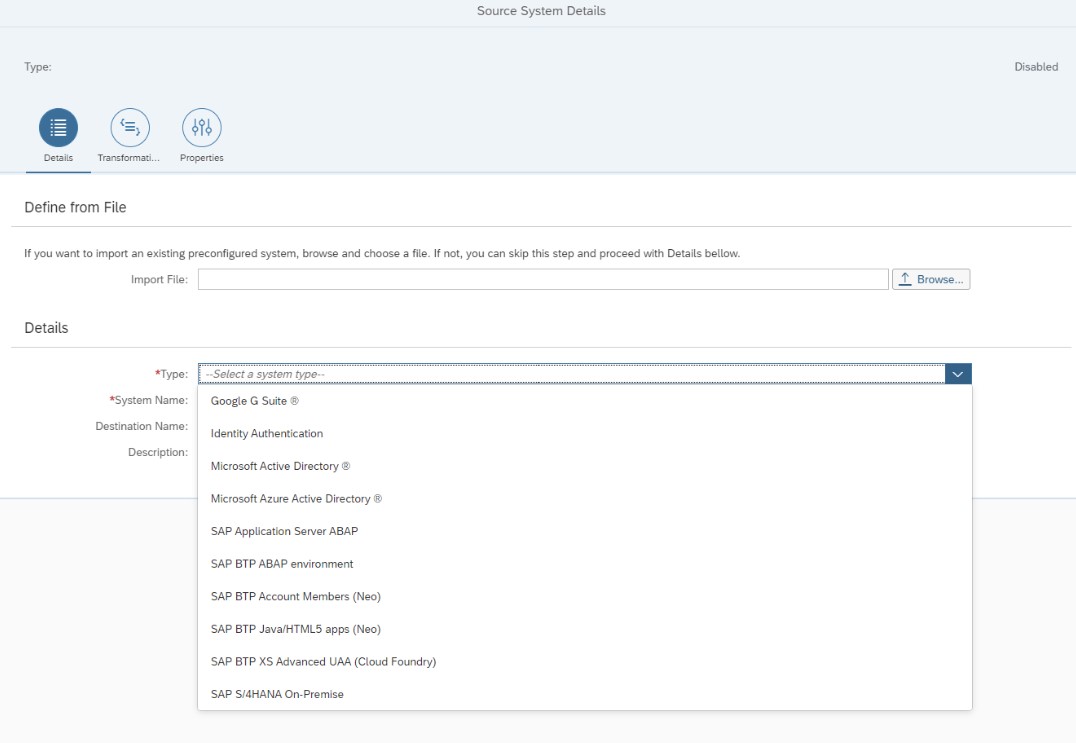Open the Details tab icon
Image resolution: width=1076 pixels, height=743 pixels.
click(58, 128)
